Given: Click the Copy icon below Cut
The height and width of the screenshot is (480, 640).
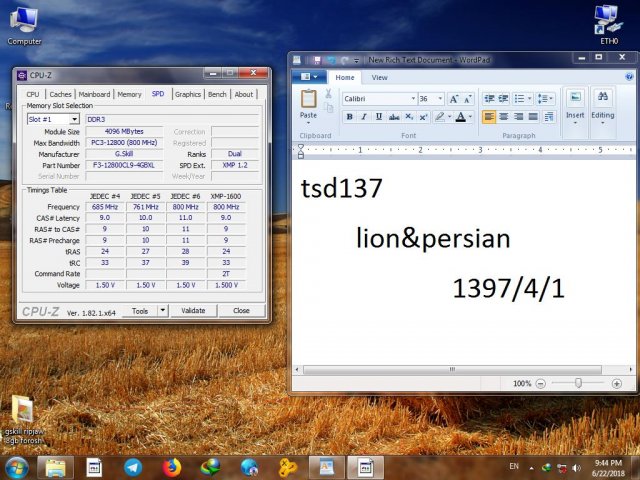Looking at the screenshot, I should (329, 108).
